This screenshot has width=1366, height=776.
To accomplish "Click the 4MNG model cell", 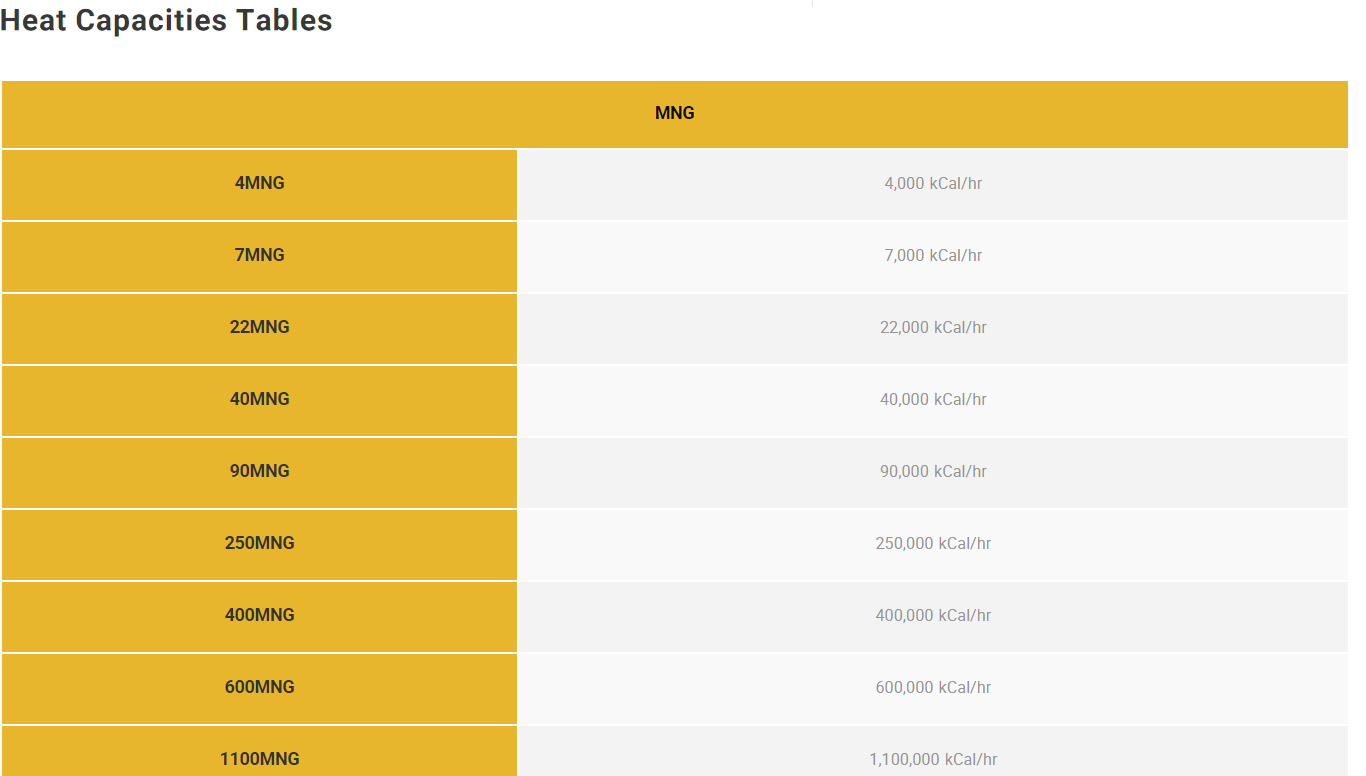I will tap(260, 184).
